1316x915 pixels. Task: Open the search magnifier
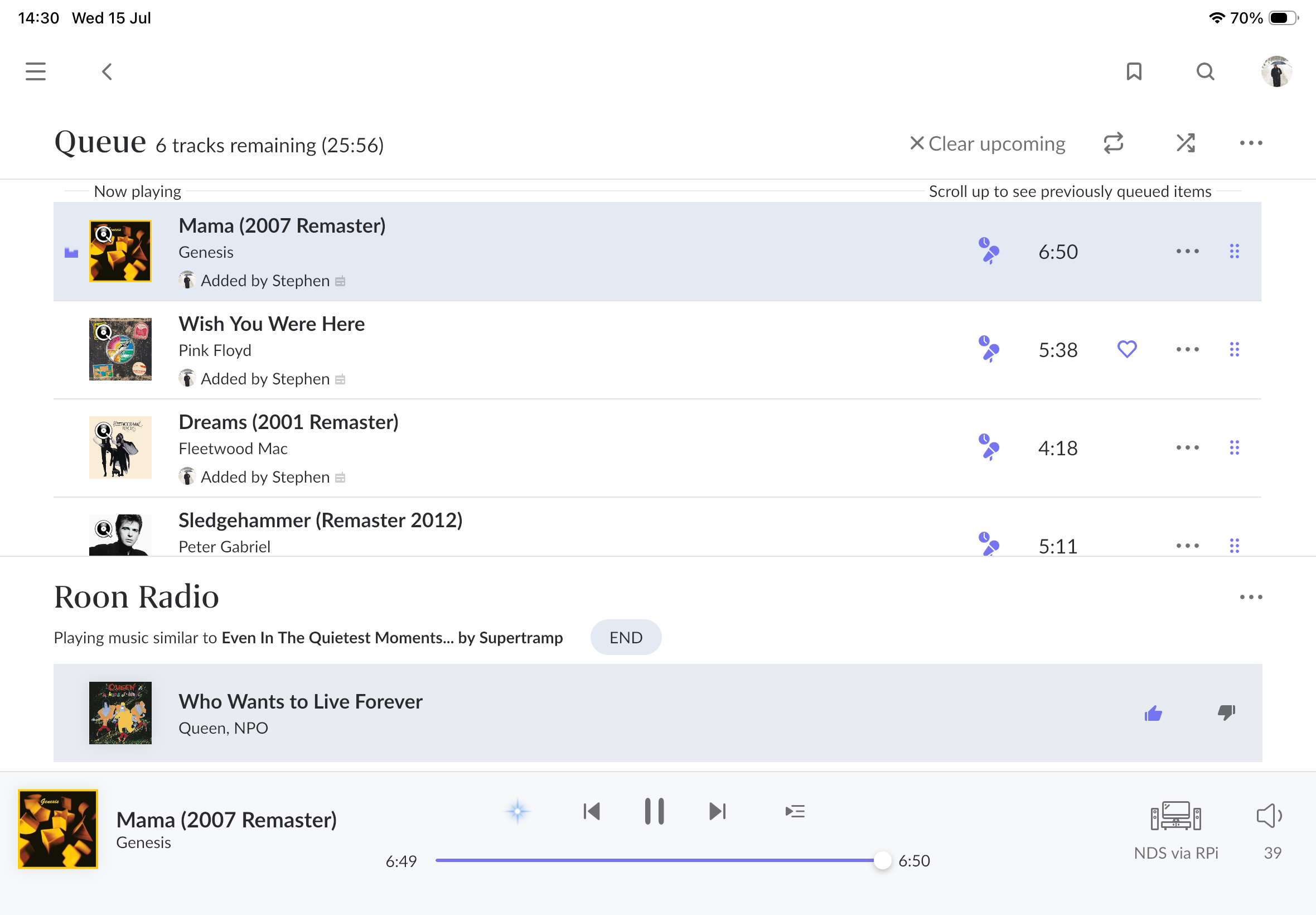coord(1206,71)
